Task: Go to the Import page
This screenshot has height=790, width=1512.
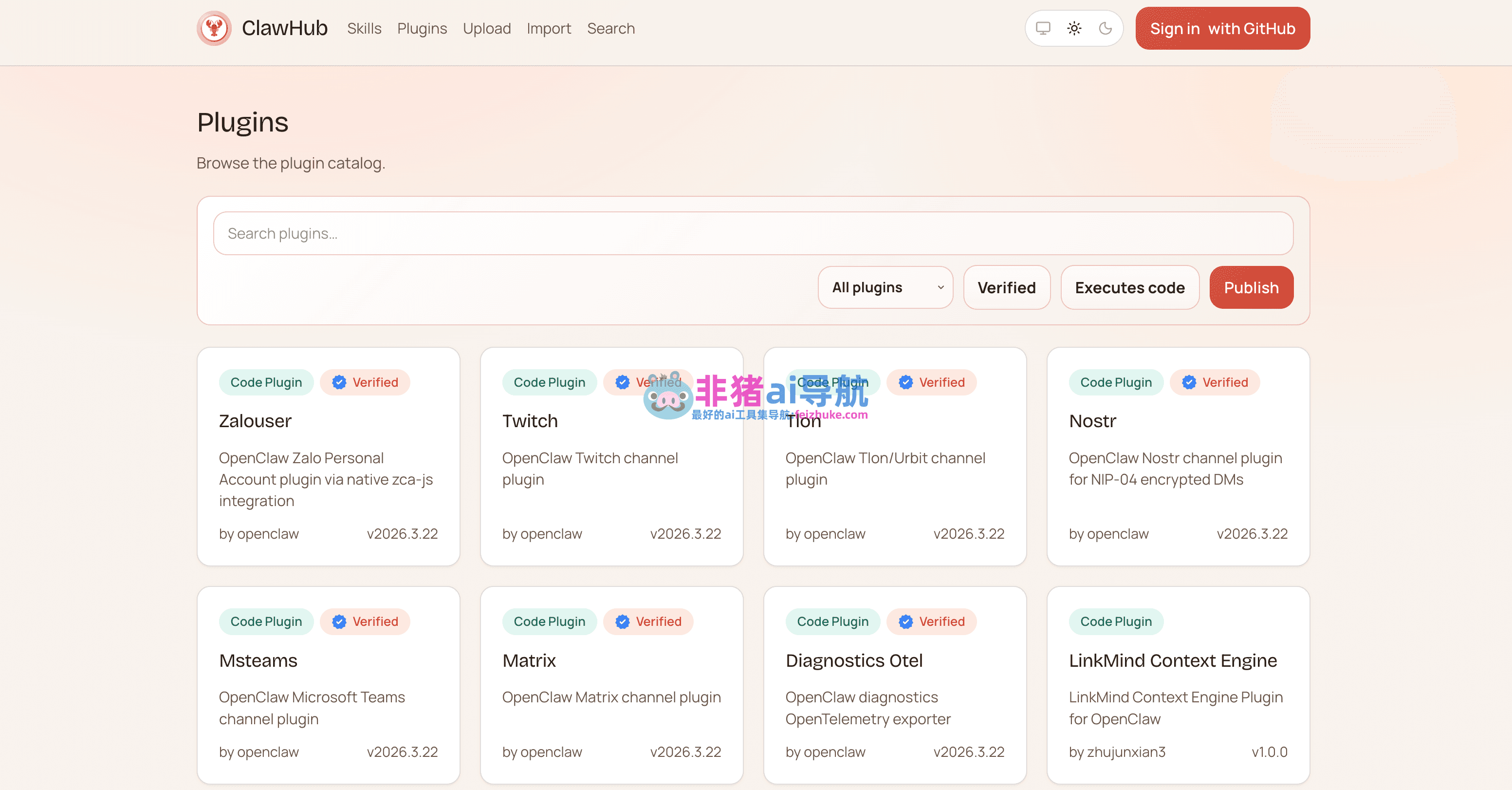Action: click(549, 28)
